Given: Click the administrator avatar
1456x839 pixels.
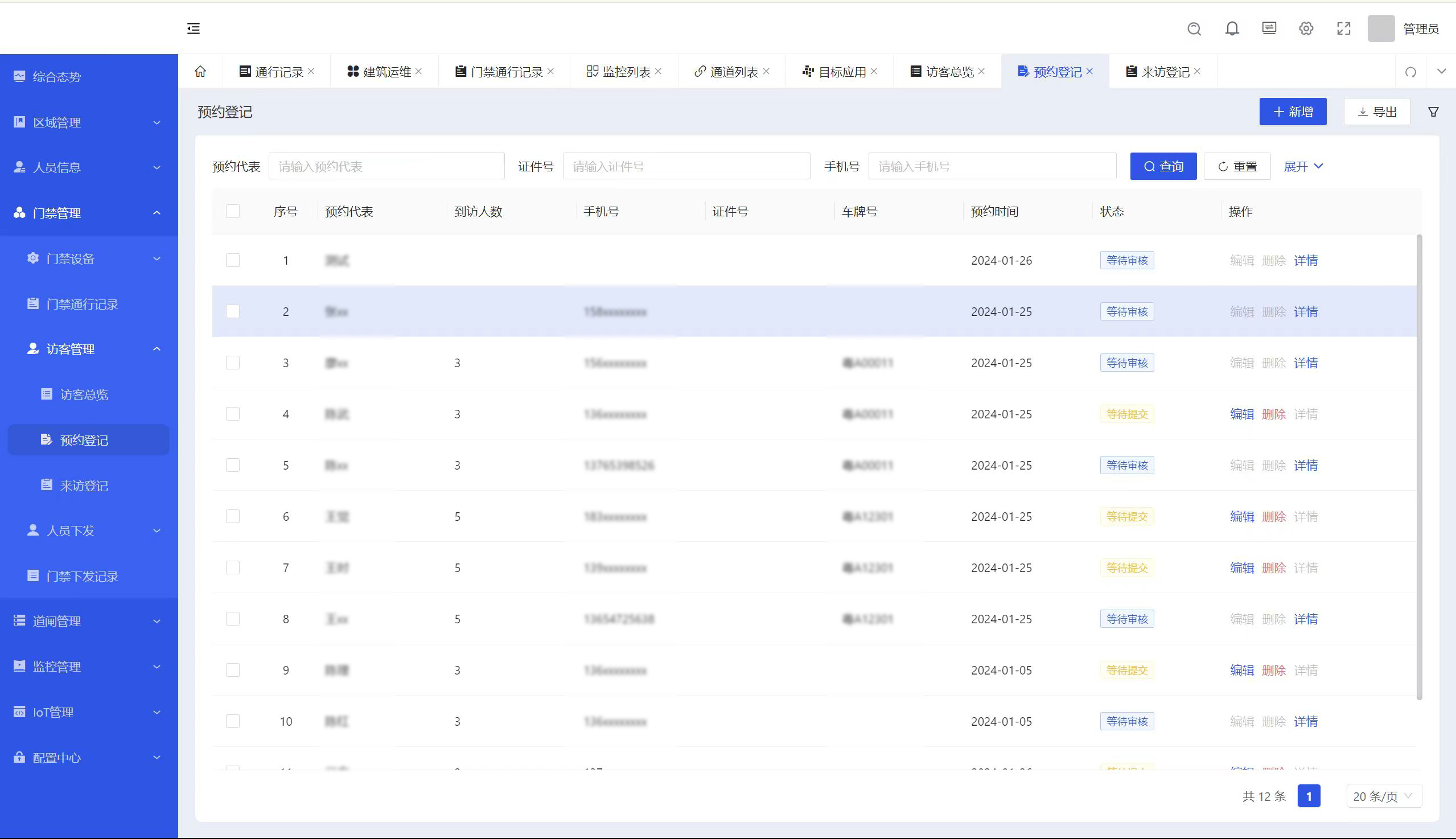Looking at the screenshot, I should coord(1381,28).
